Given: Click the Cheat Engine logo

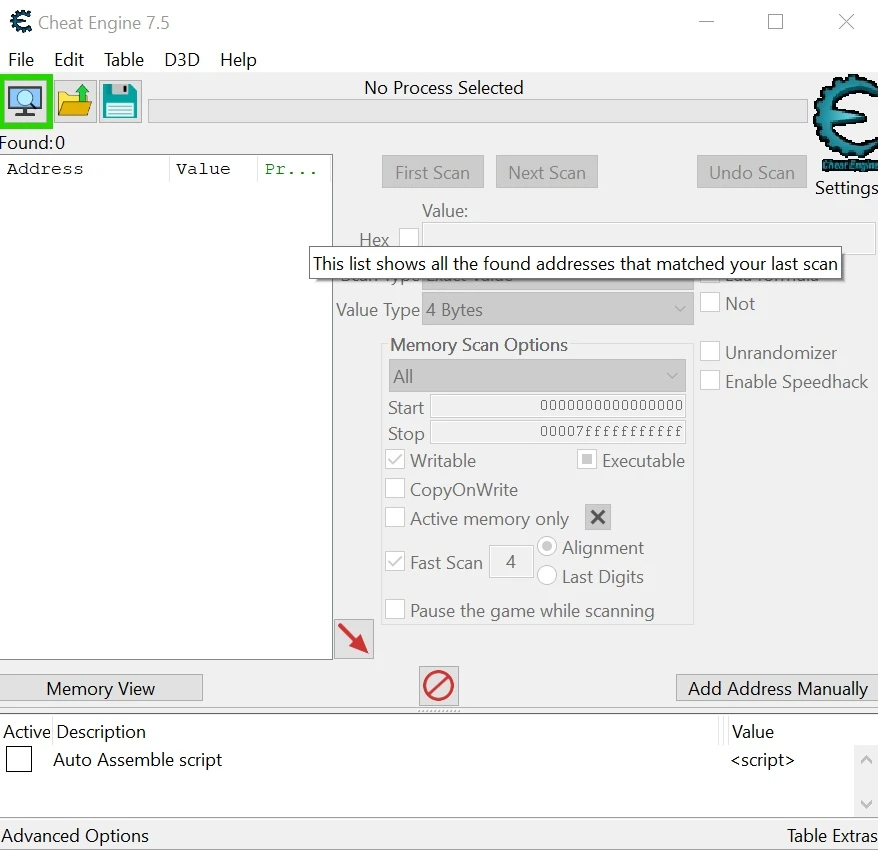Looking at the screenshot, I should click(846, 122).
